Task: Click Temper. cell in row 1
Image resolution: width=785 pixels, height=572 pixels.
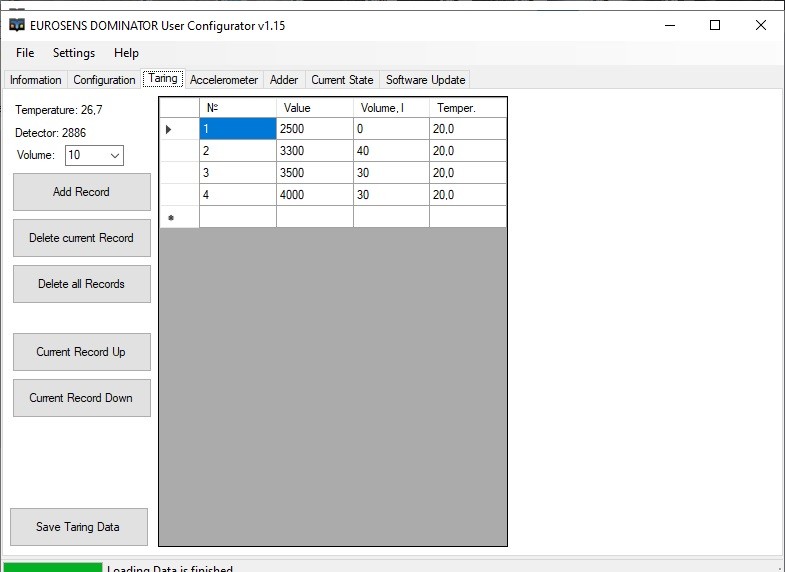Action: (x=468, y=129)
